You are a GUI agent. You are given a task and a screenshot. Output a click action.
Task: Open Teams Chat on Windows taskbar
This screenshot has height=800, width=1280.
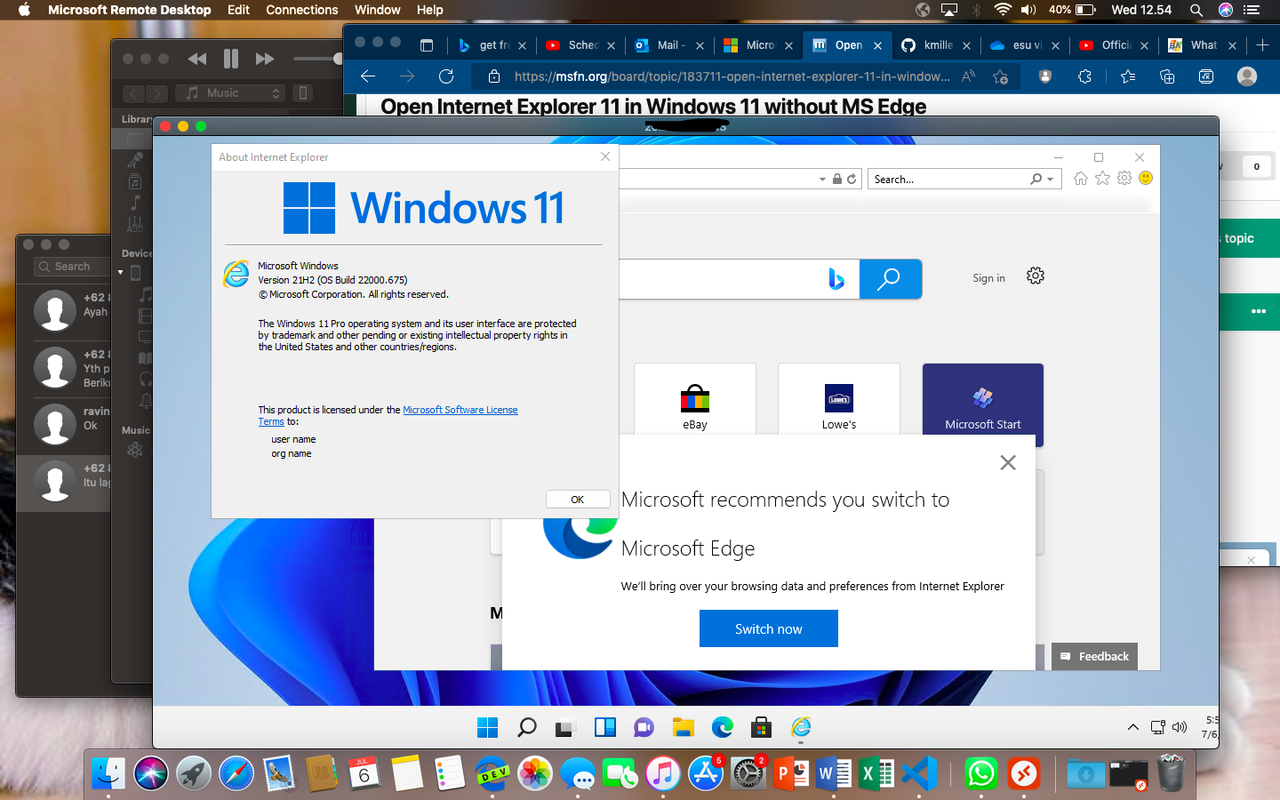tap(644, 727)
